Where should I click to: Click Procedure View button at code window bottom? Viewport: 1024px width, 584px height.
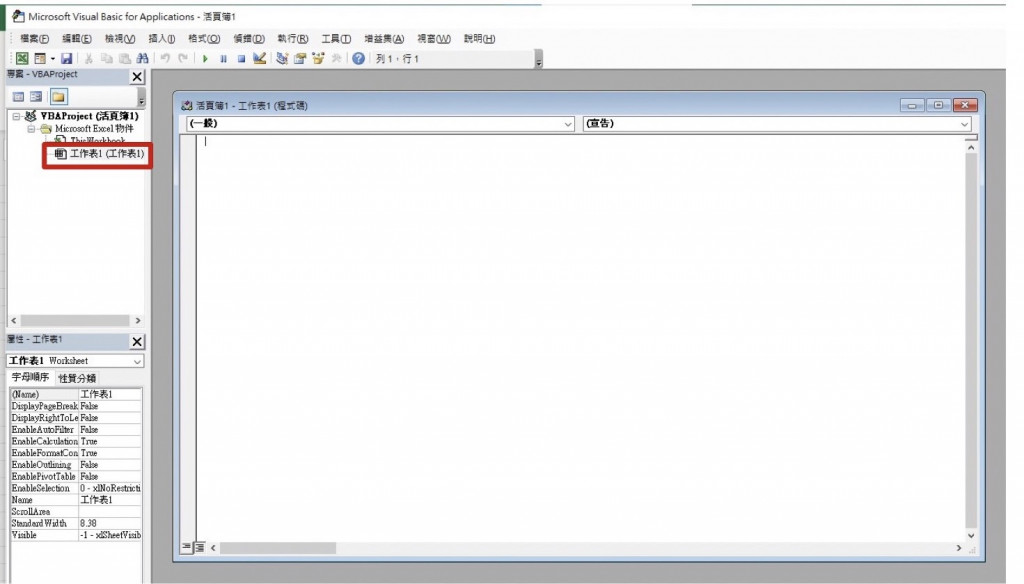click(x=187, y=547)
